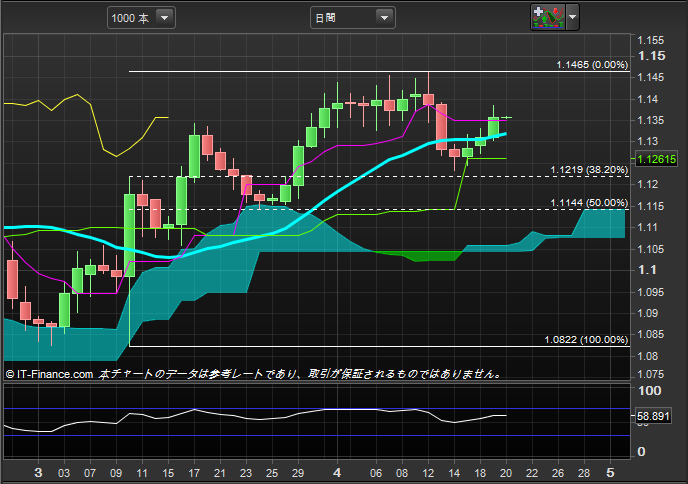Click the month marker 4 on date axis
Viewport: 688px width, 484px height.
click(337, 473)
